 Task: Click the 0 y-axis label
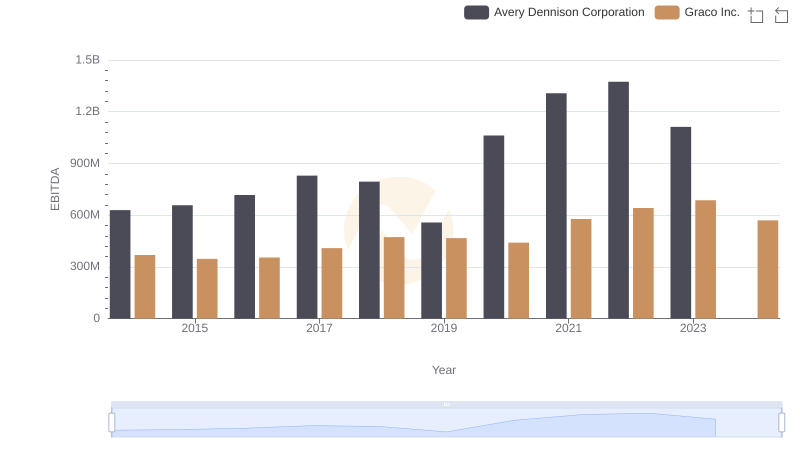click(96, 318)
